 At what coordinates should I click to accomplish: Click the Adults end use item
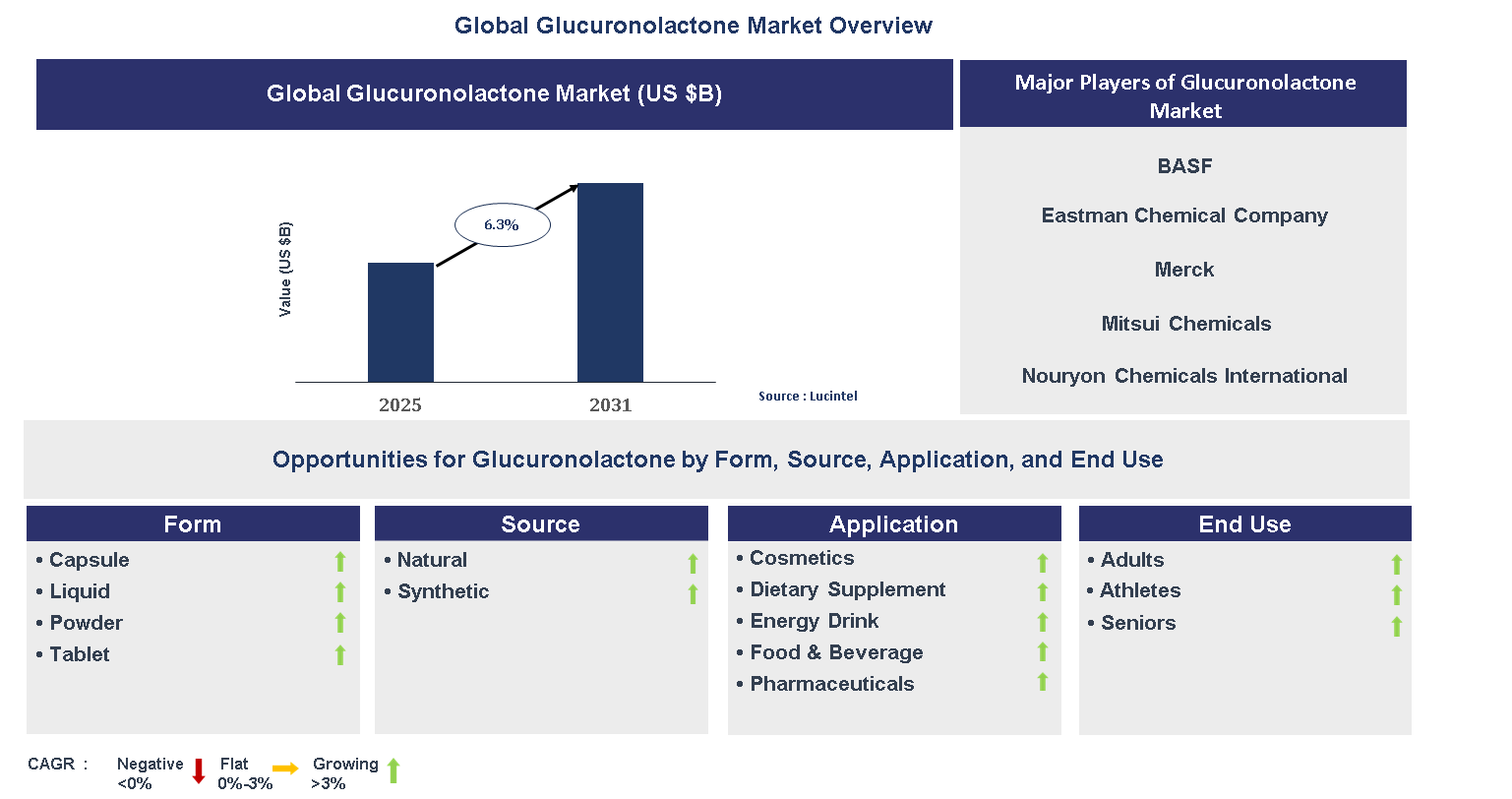1132,560
